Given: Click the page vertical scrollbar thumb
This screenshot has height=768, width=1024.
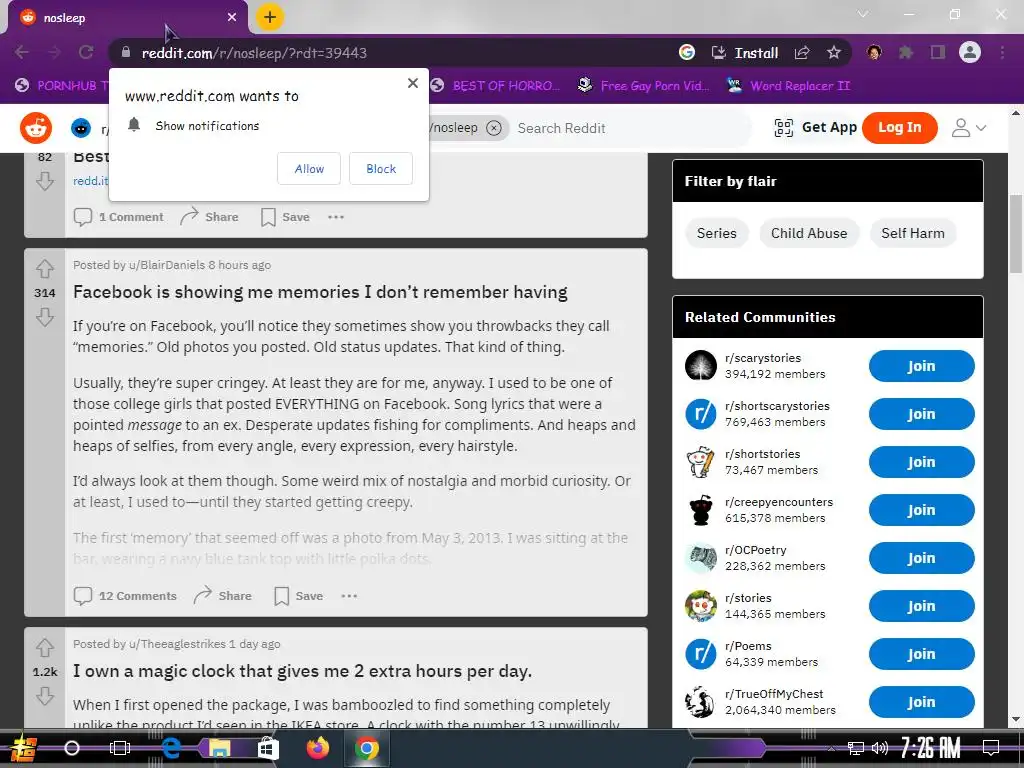Looking at the screenshot, I should (x=1016, y=234).
